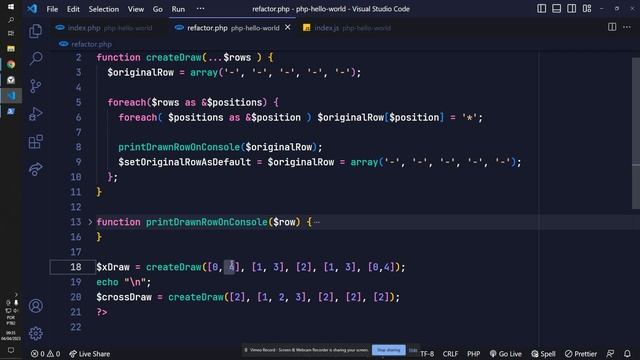Click Live Share in the status bar

point(89,354)
